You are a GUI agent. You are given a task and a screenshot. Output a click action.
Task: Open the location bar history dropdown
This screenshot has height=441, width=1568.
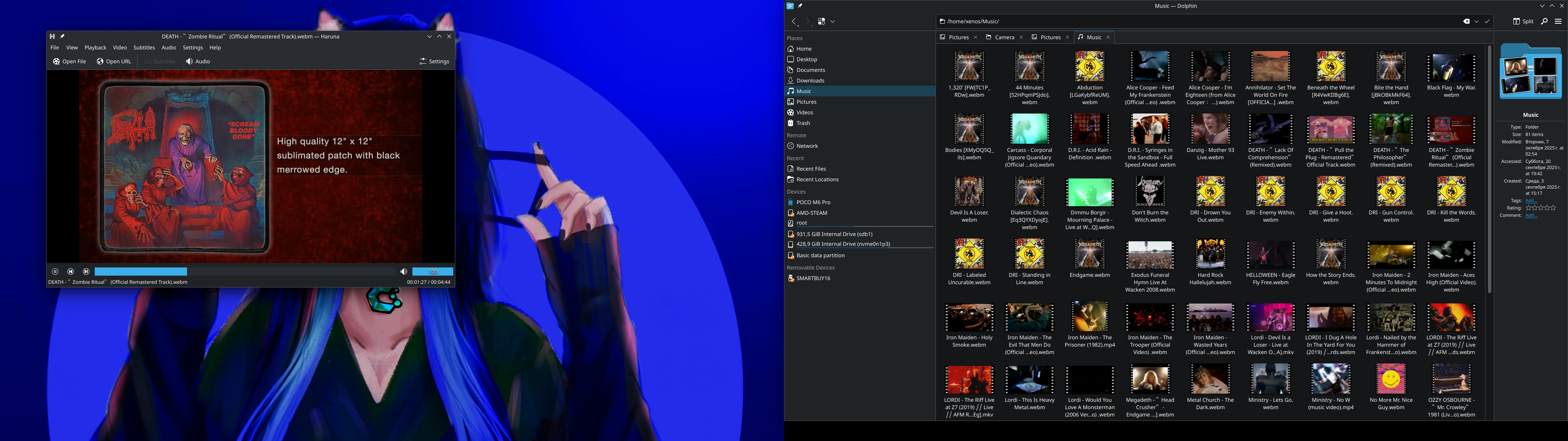coord(1477,21)
